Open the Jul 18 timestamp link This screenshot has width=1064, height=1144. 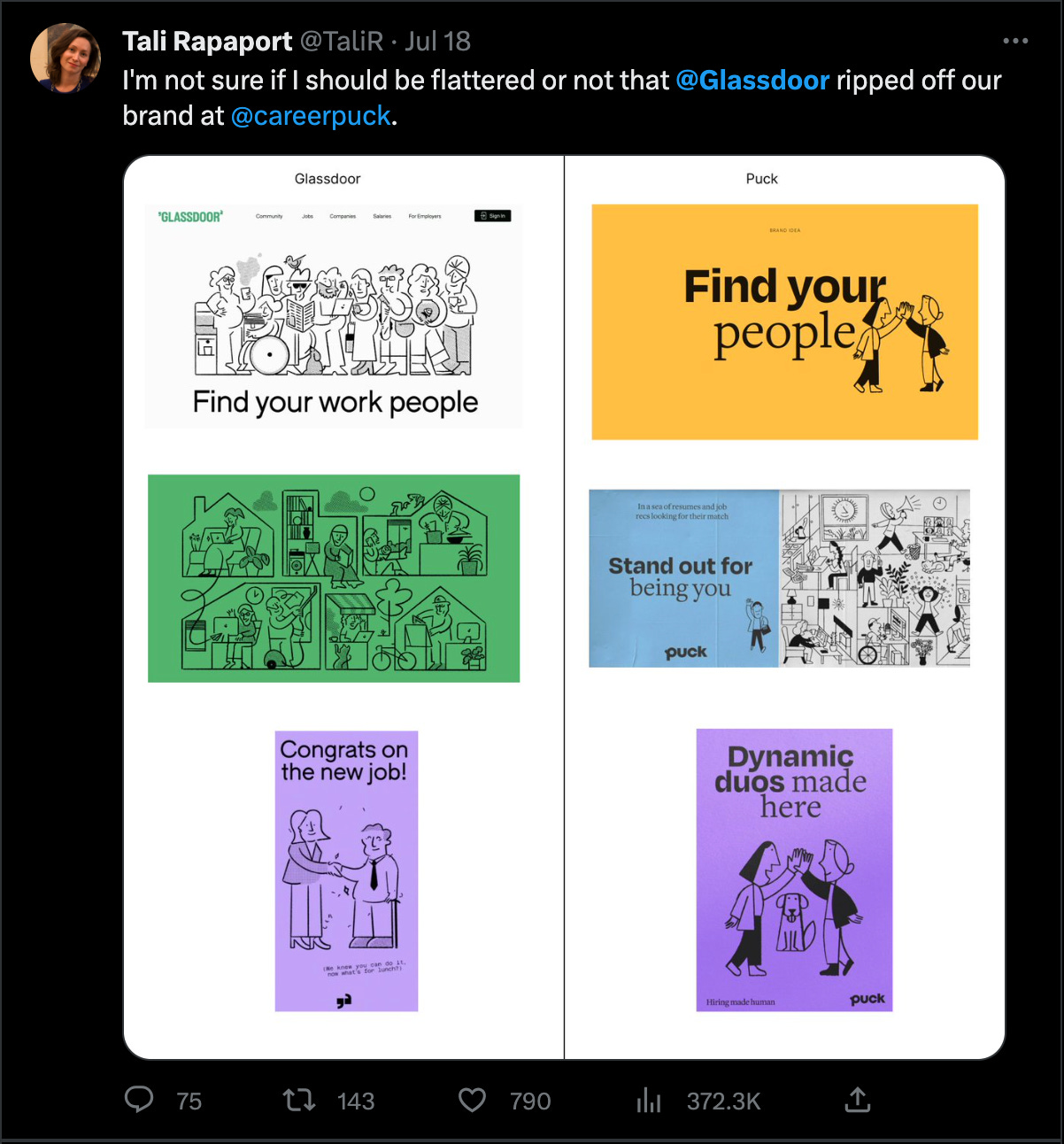[438, 42]
